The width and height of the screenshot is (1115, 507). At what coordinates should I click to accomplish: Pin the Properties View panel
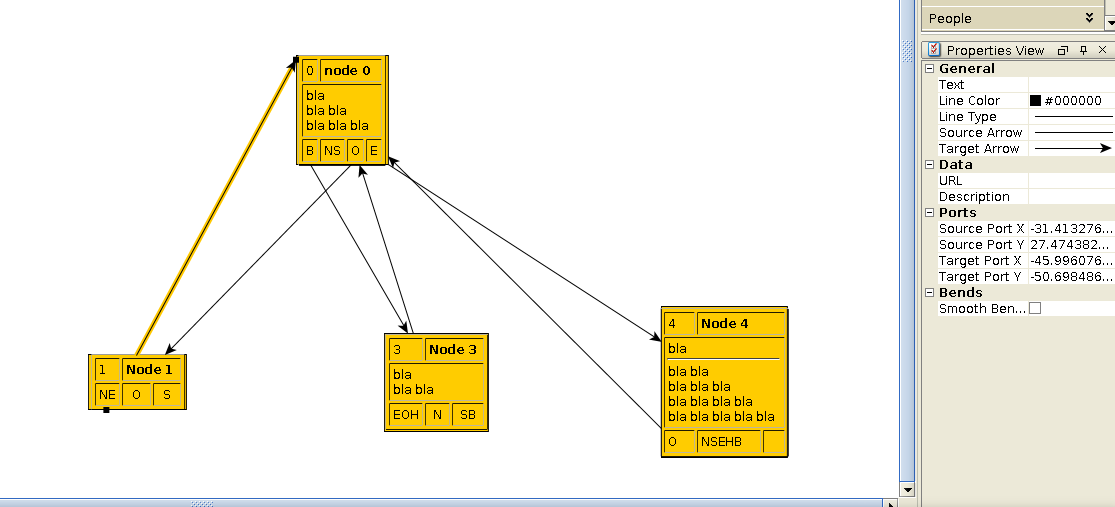point(1083,50)
